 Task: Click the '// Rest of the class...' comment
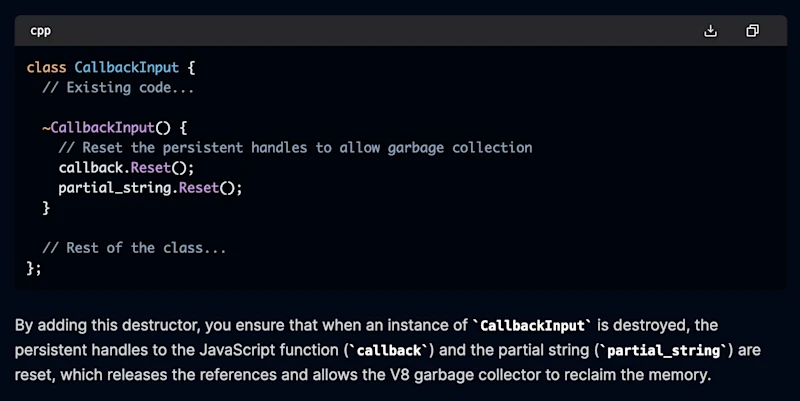click(x=134, y=248)
